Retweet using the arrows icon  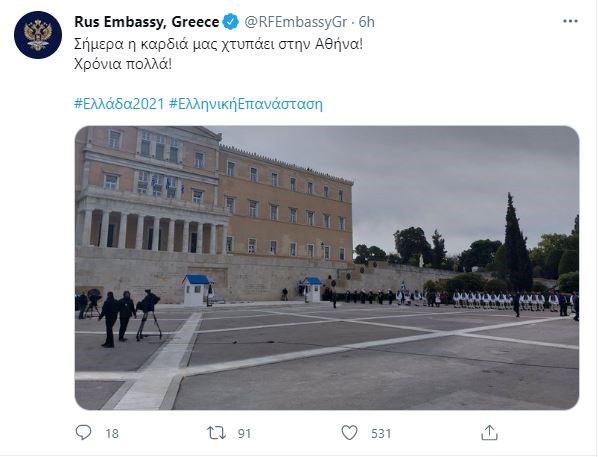click(216, 433)
